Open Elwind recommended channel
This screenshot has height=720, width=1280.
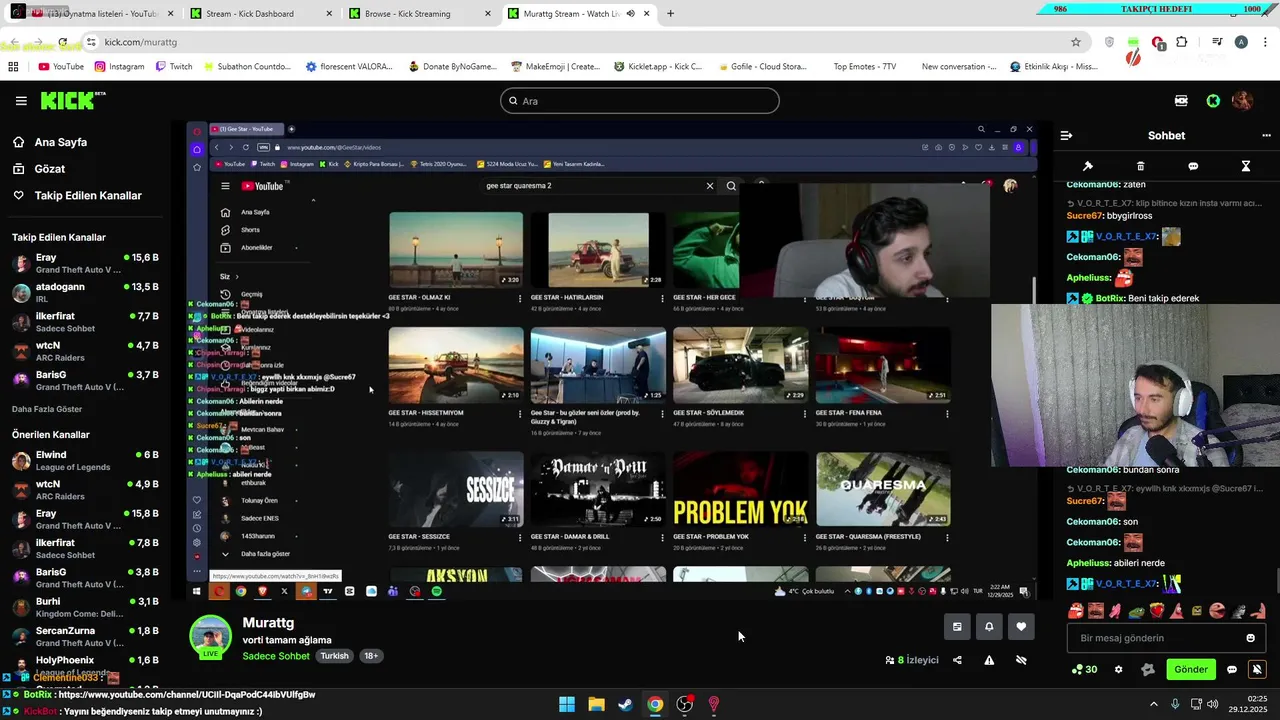85,460
